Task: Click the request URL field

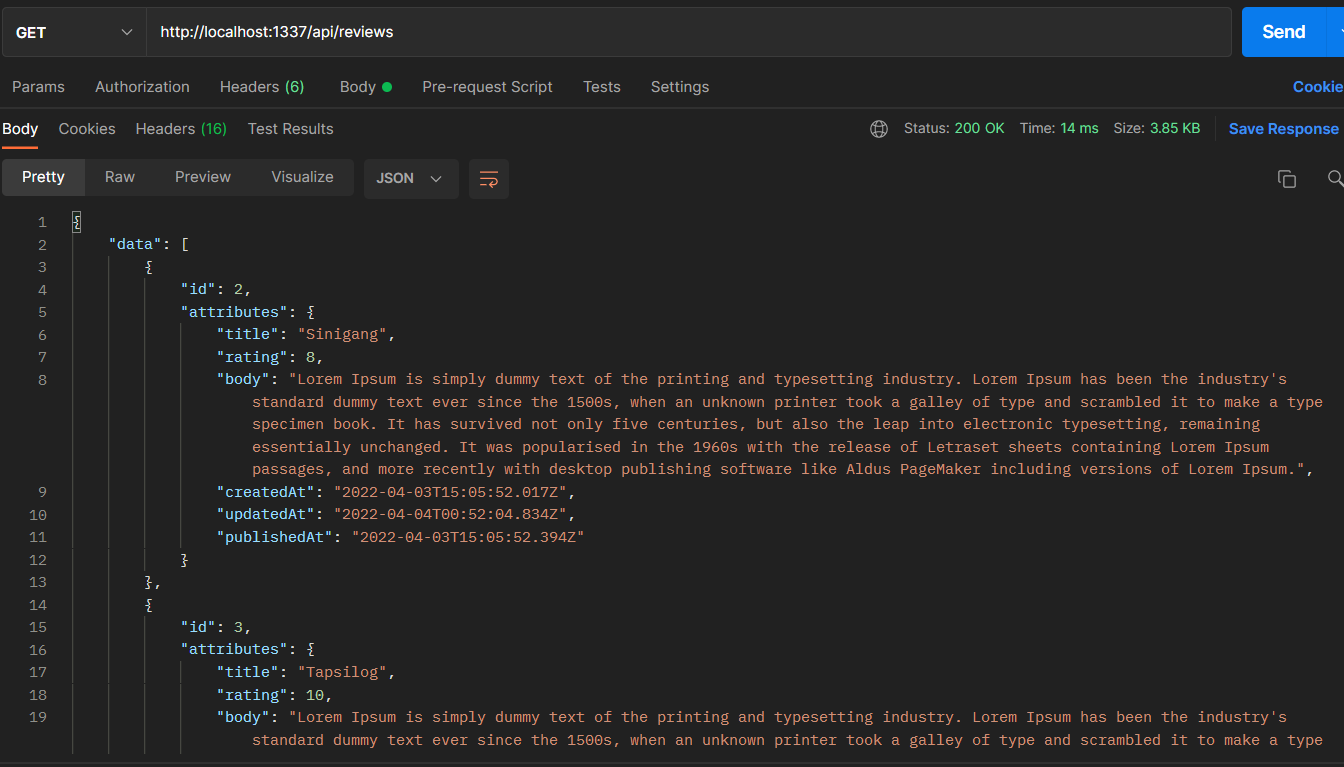Action: [689, 32]
